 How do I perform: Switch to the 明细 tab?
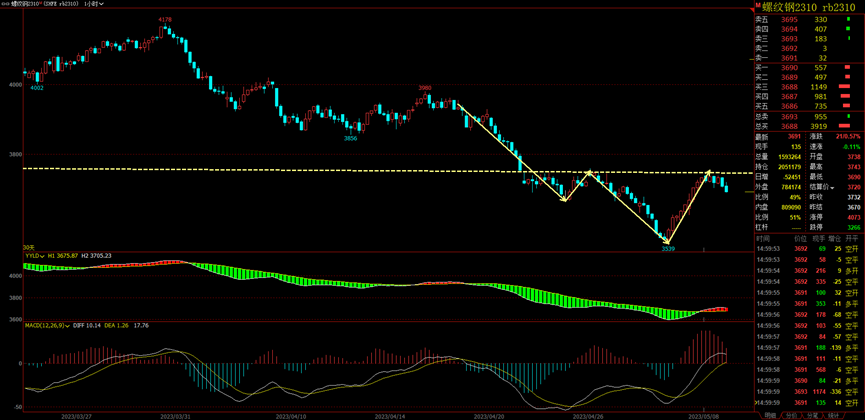771,415
